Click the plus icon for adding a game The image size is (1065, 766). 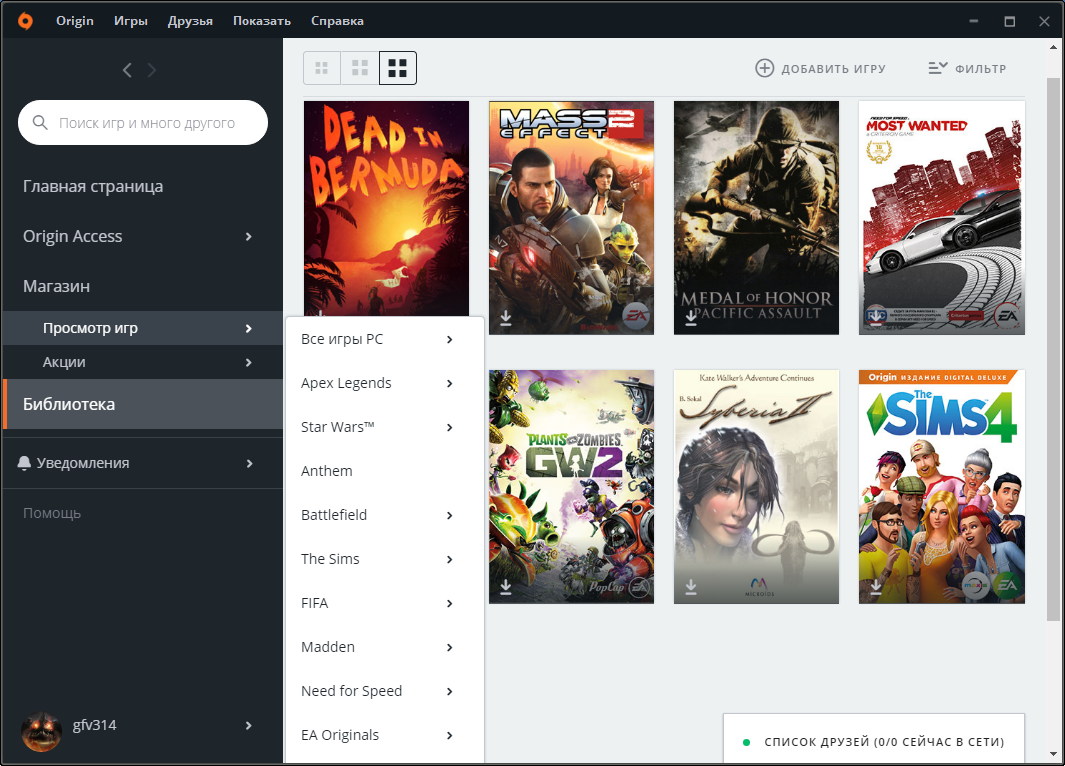[765, 68]
